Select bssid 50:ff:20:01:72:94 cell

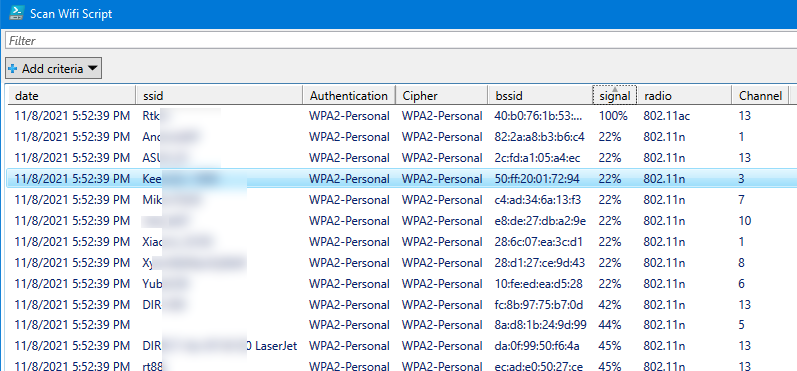pos(537,179)
